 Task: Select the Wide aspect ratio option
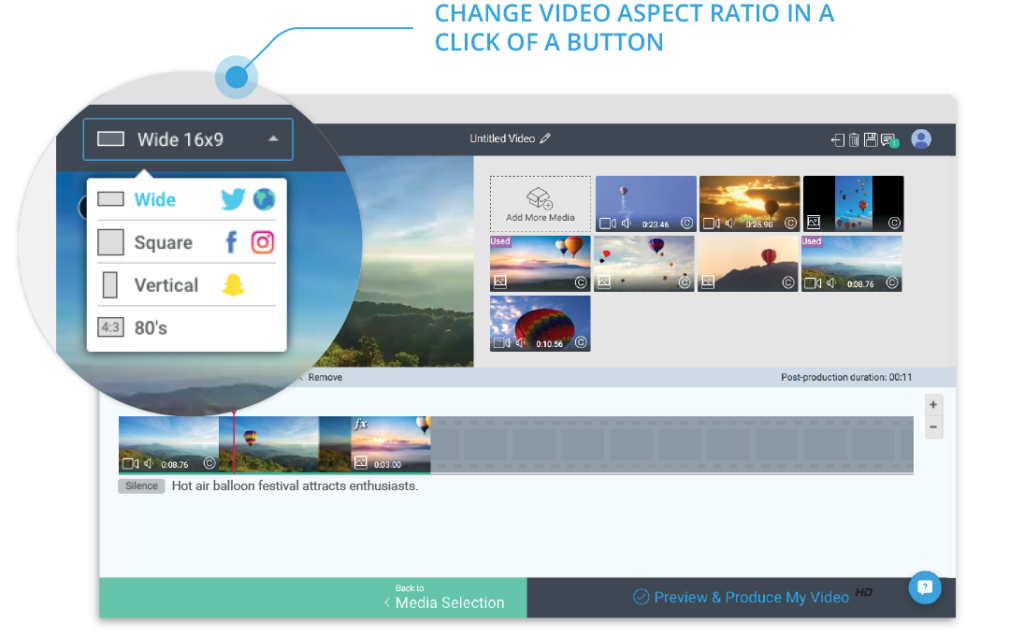tap(186, 199)
